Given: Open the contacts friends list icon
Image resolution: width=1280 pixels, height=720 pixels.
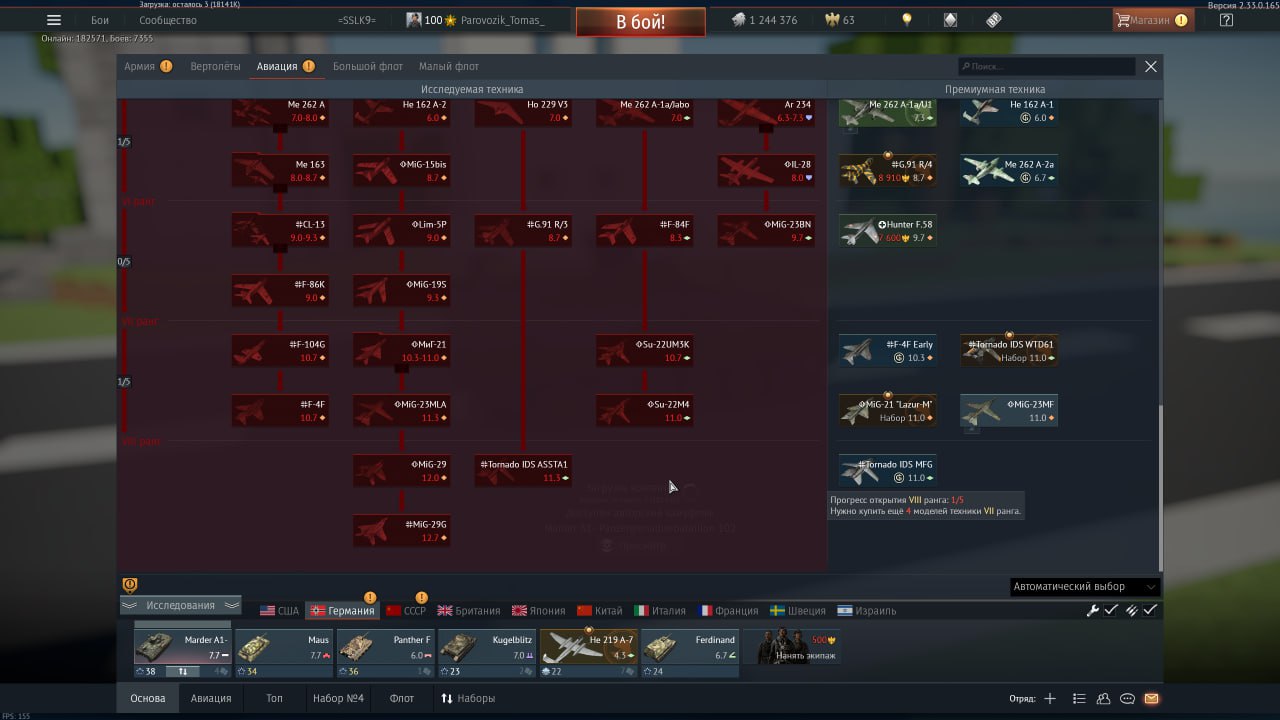Looking at the screenshot, I should [1103, 699].
